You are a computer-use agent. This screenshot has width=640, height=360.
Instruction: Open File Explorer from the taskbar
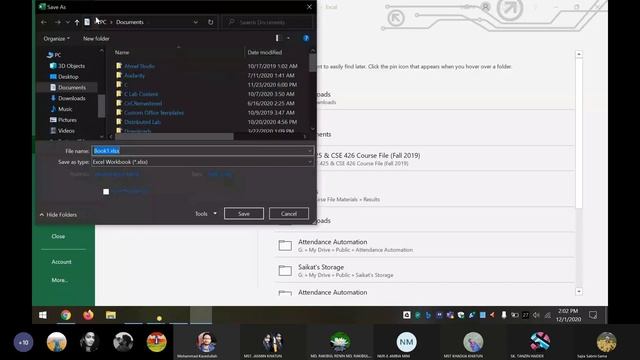(x=111, y=315)
